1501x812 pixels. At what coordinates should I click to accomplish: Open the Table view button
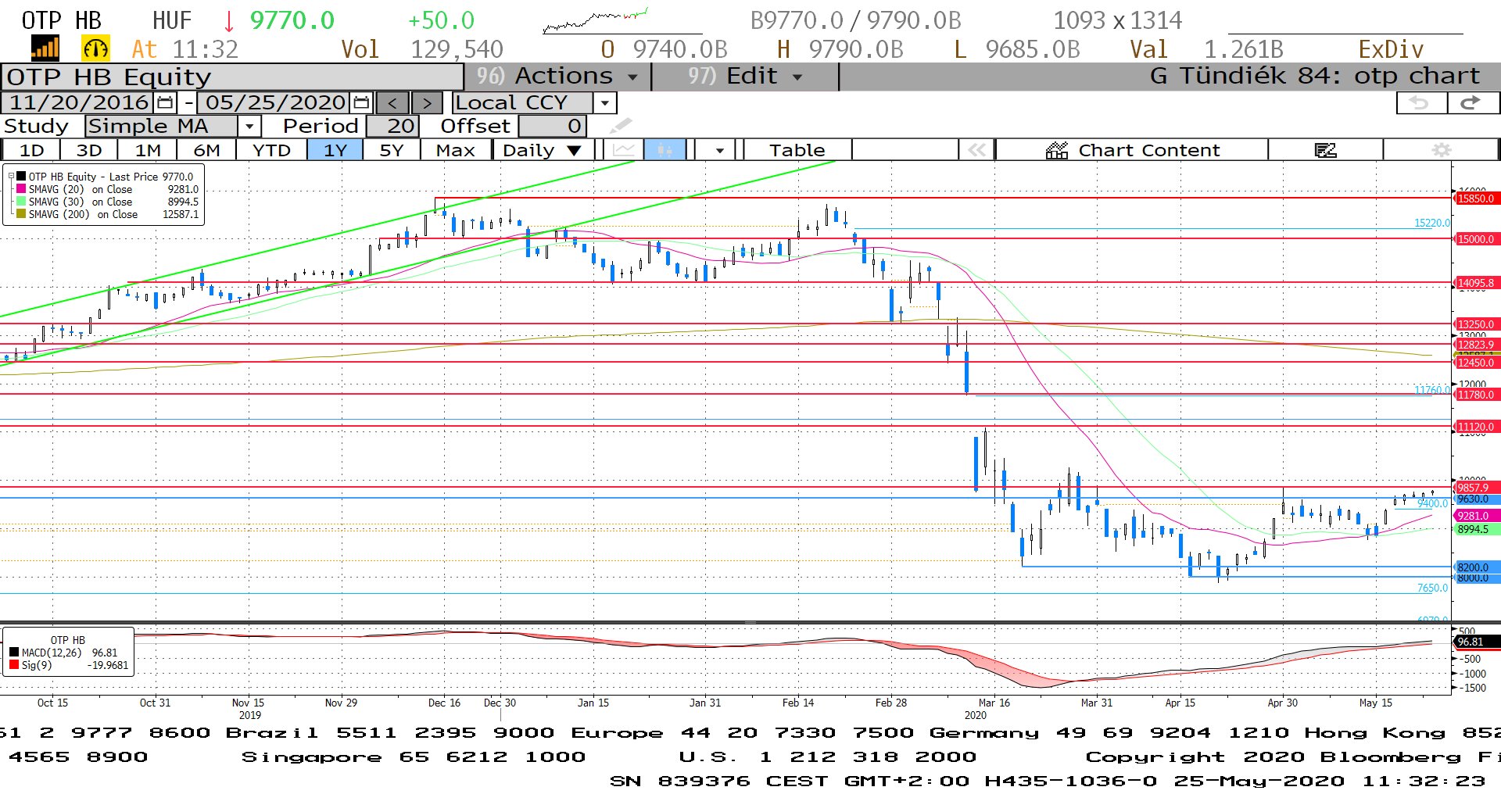[797, 150]
